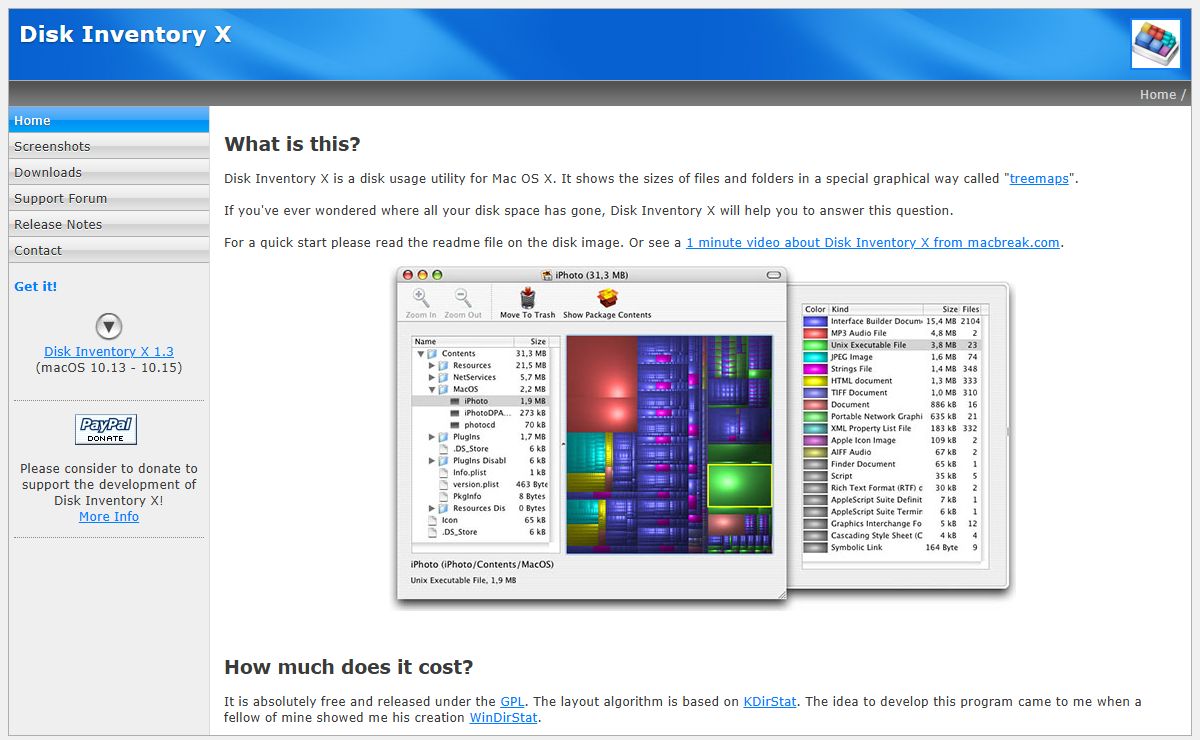Go to the Downloads section

pos(109,172)
